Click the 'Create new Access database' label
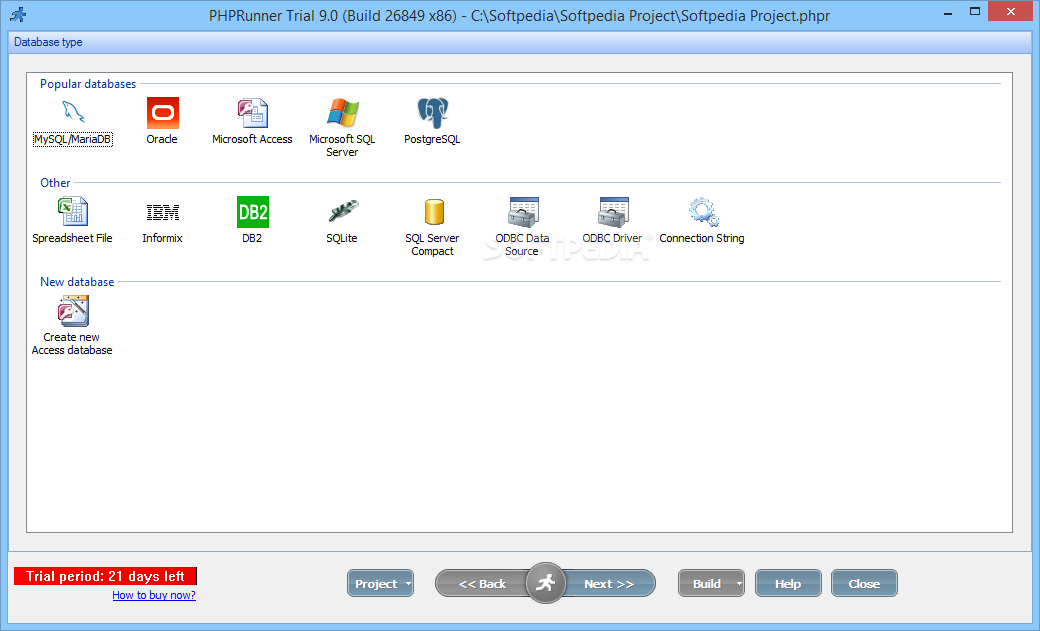 click(72, 344)
